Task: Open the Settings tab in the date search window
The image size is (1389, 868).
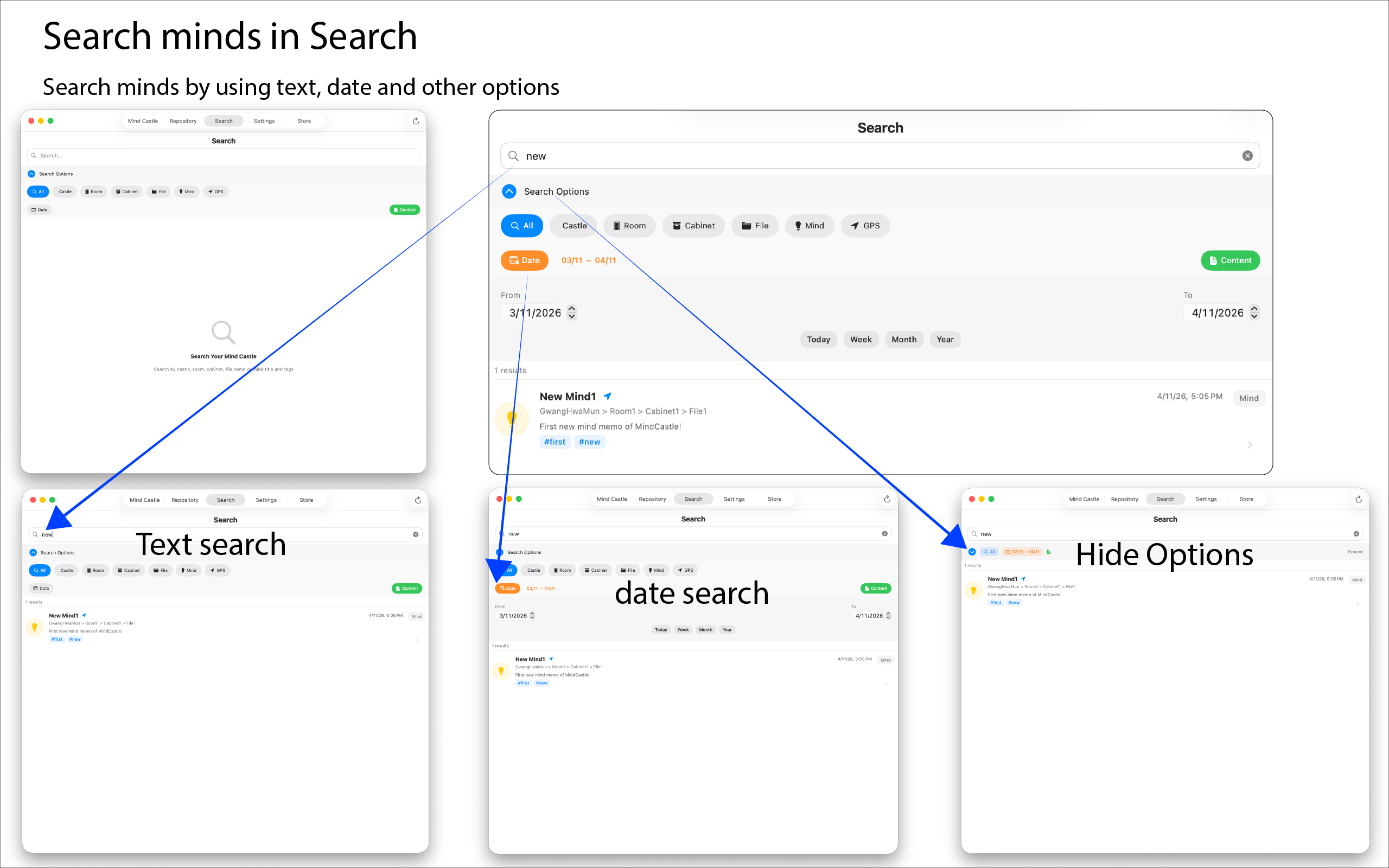Action: pos(734,499)
